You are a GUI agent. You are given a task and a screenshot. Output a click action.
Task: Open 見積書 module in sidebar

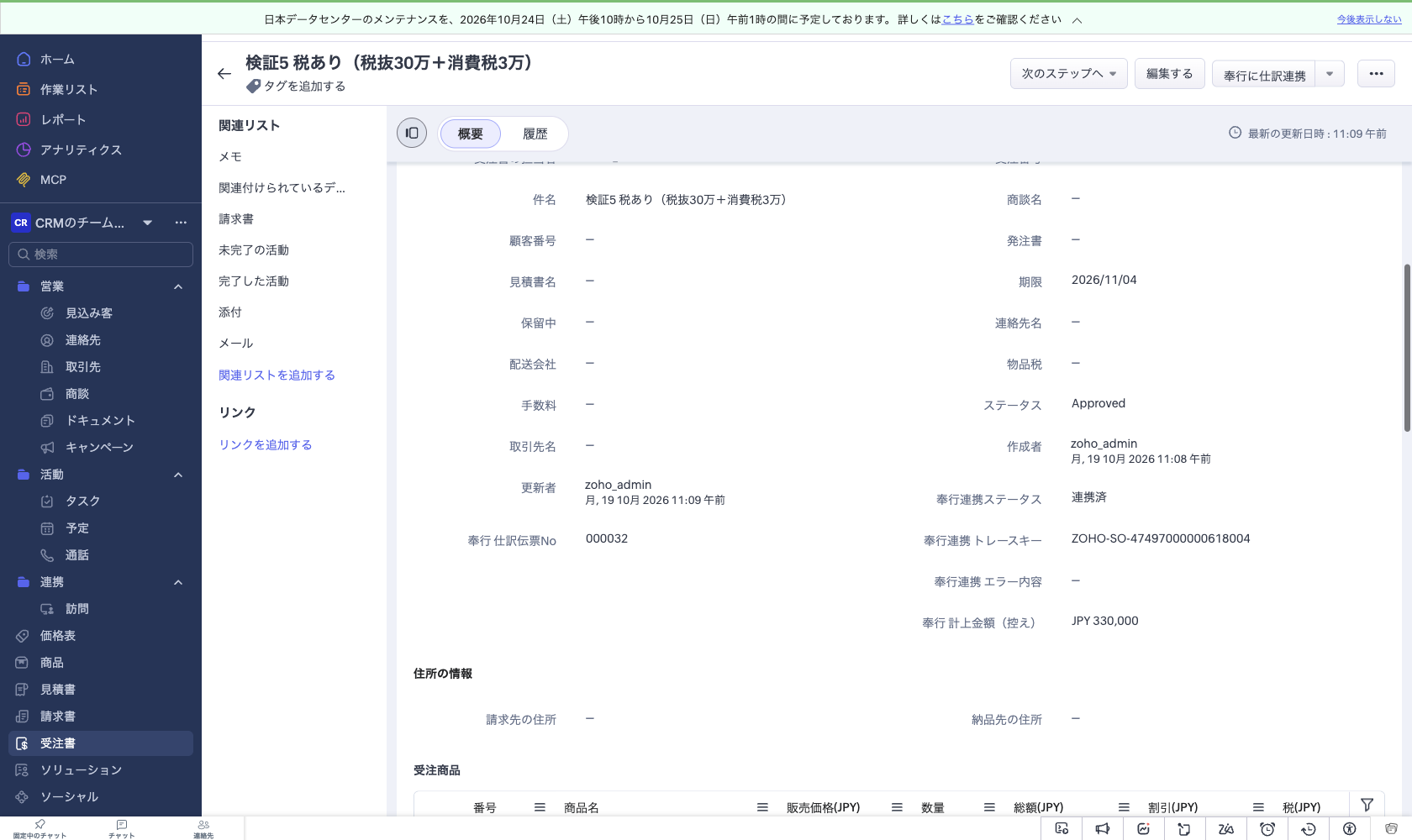point(58,690)
